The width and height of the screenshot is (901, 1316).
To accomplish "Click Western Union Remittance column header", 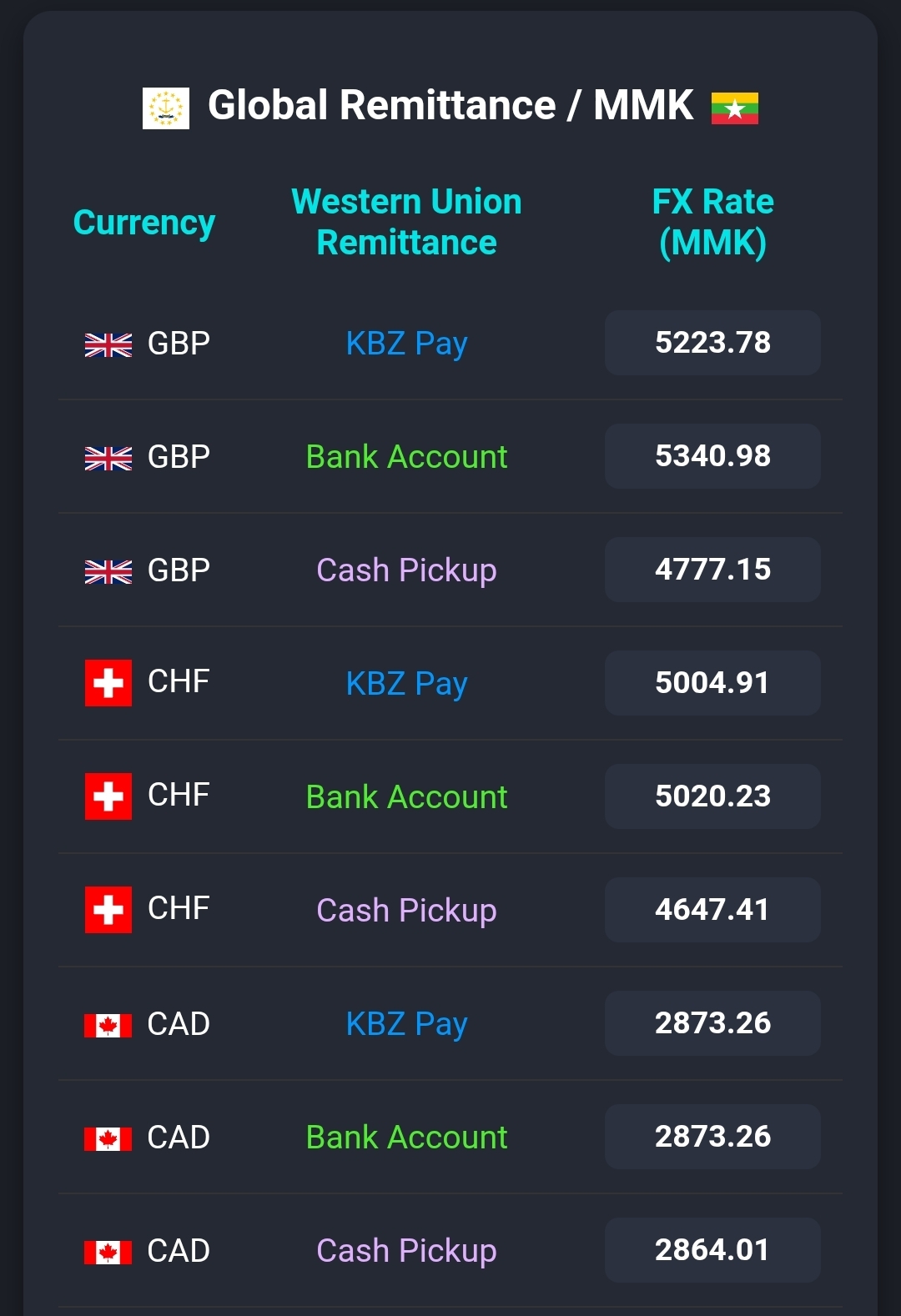I will tap(406, 222).
